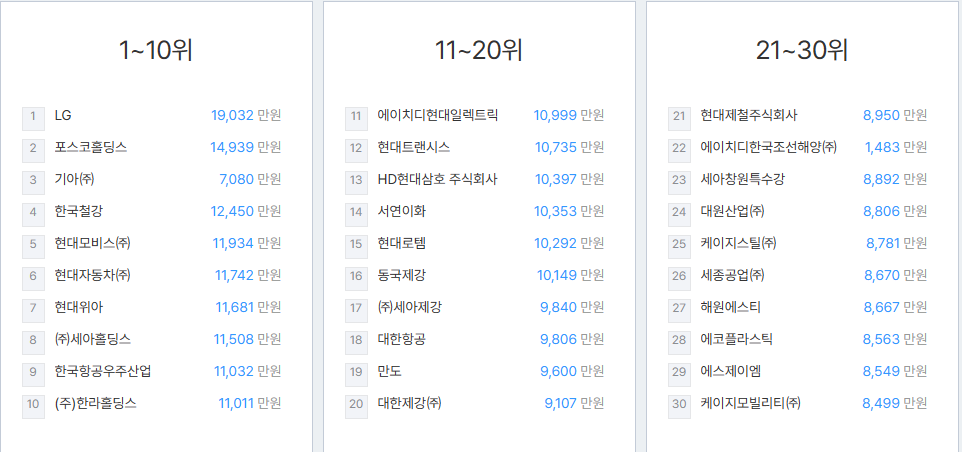Viewport: 962px width, 452px height.
Task: Click the rank 11 number badge
Action: 356,119
